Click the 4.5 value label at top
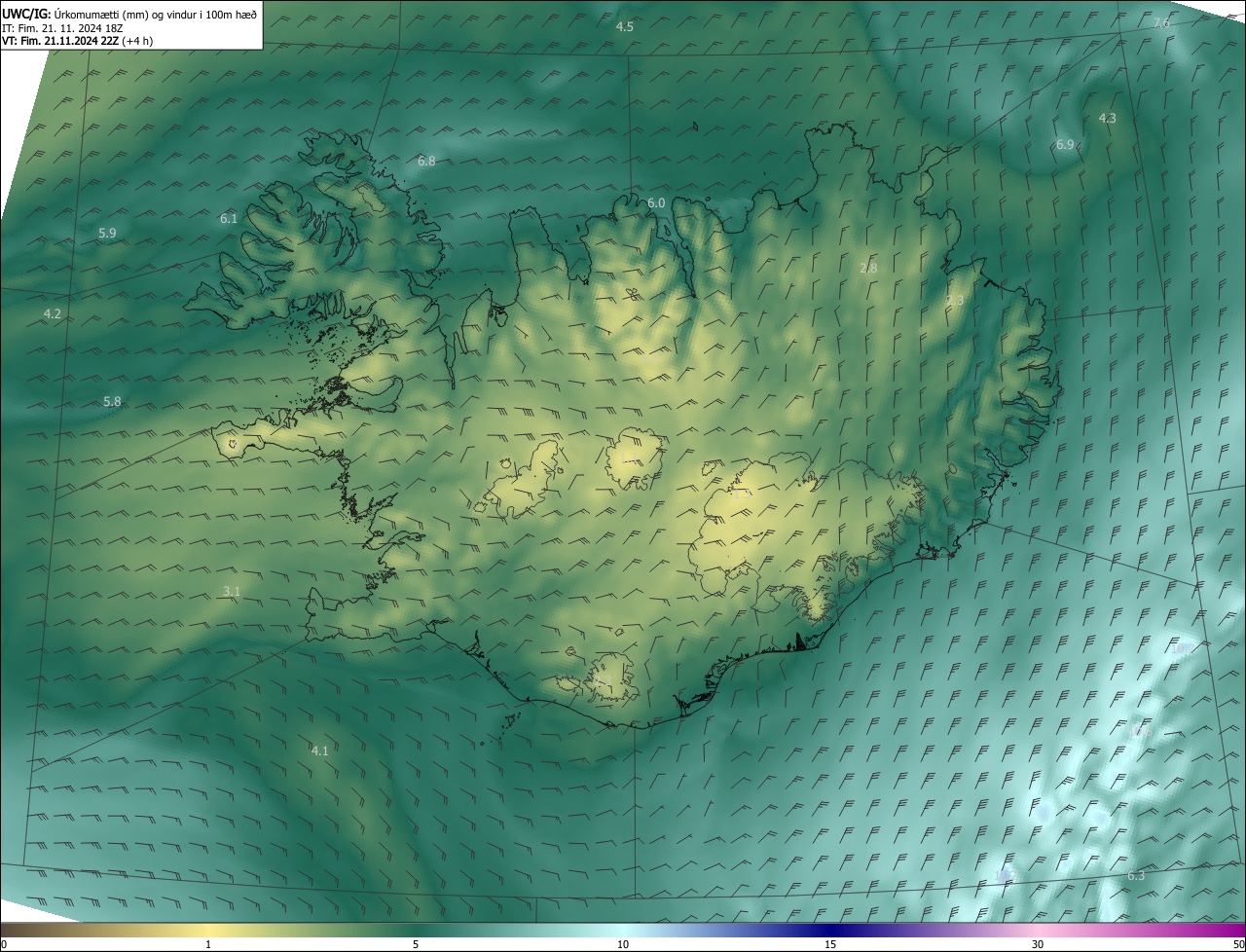1246x952 pixels. [625, 27]
